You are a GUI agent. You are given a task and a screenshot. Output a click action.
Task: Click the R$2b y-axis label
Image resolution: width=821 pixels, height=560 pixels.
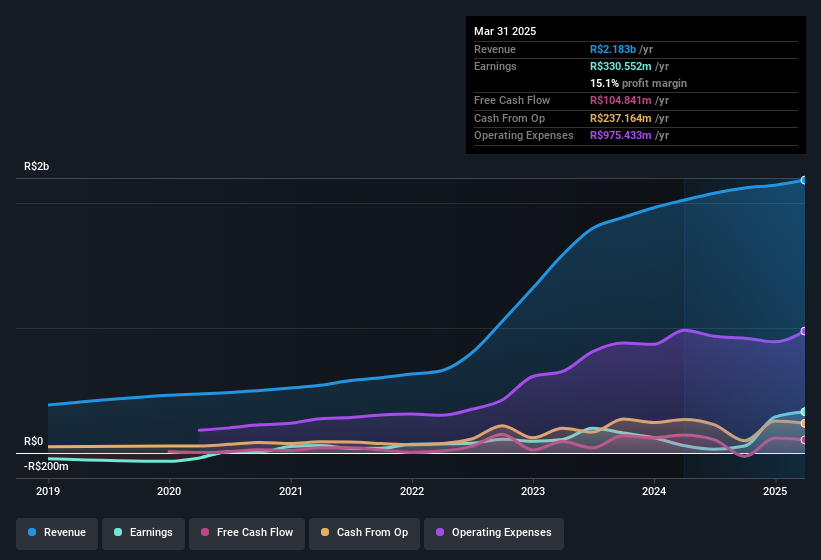37,166
